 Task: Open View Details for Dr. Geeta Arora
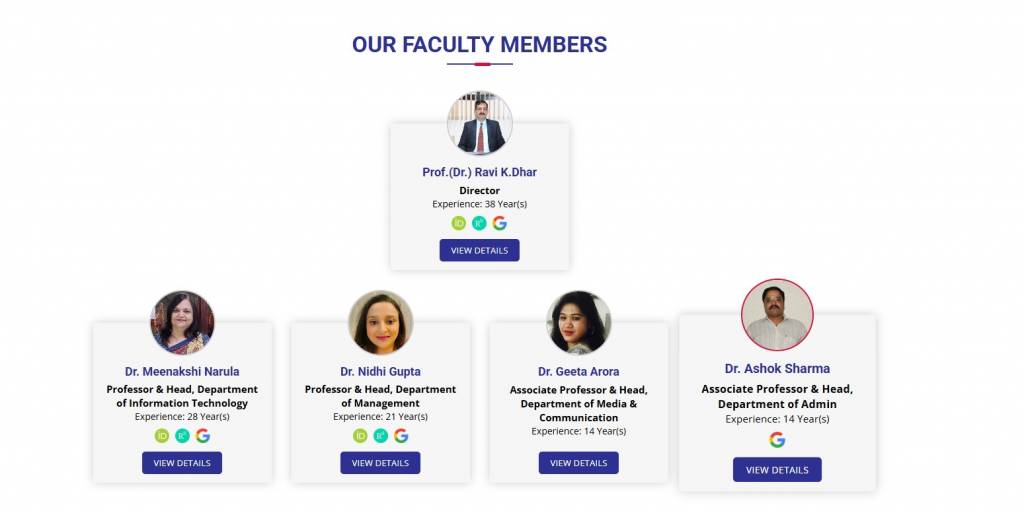[578, 463]
